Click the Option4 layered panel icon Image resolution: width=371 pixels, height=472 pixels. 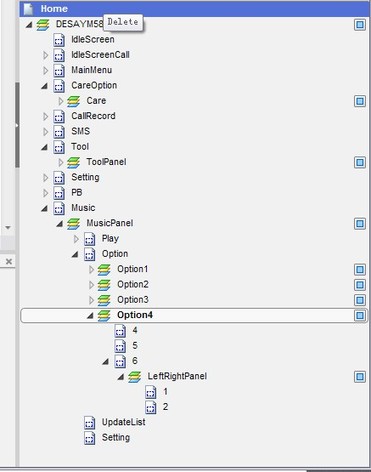[104, 315]
